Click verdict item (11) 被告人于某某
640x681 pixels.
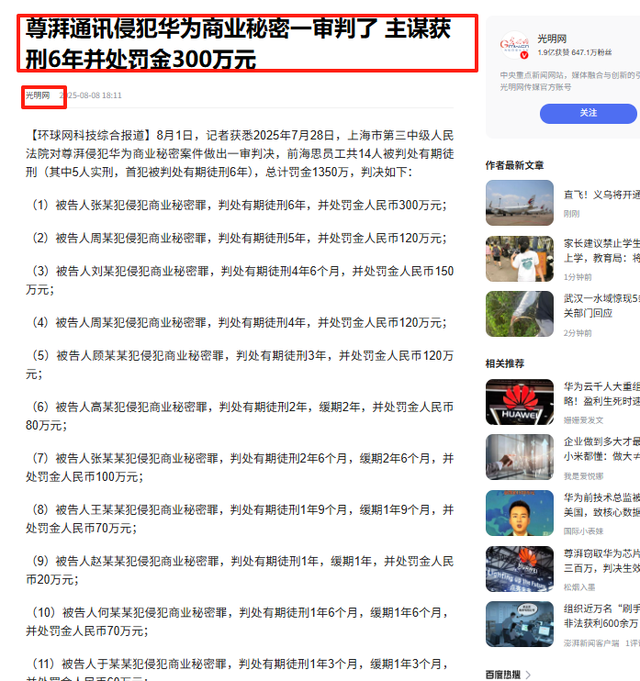237,669
